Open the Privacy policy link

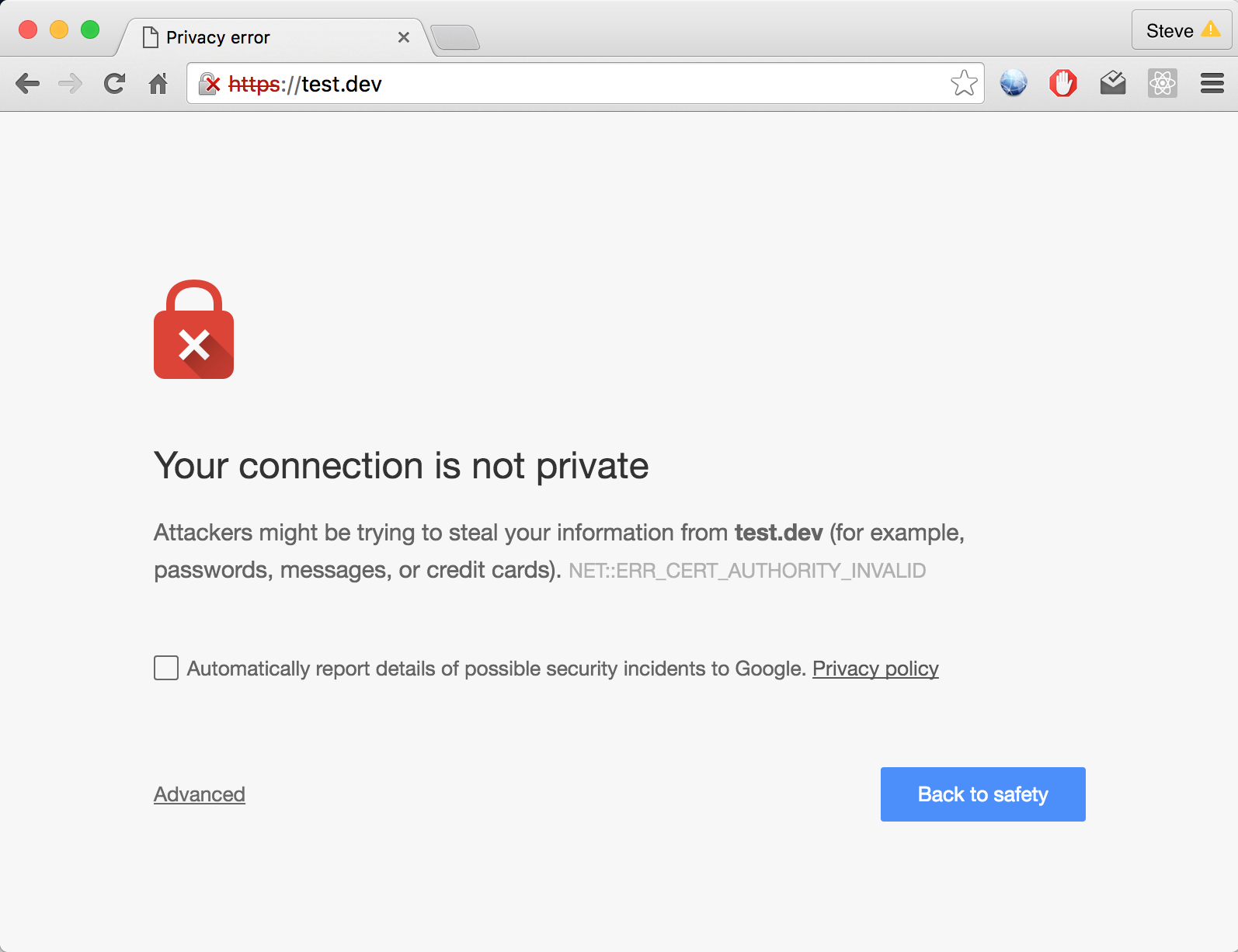coord(875,669)
